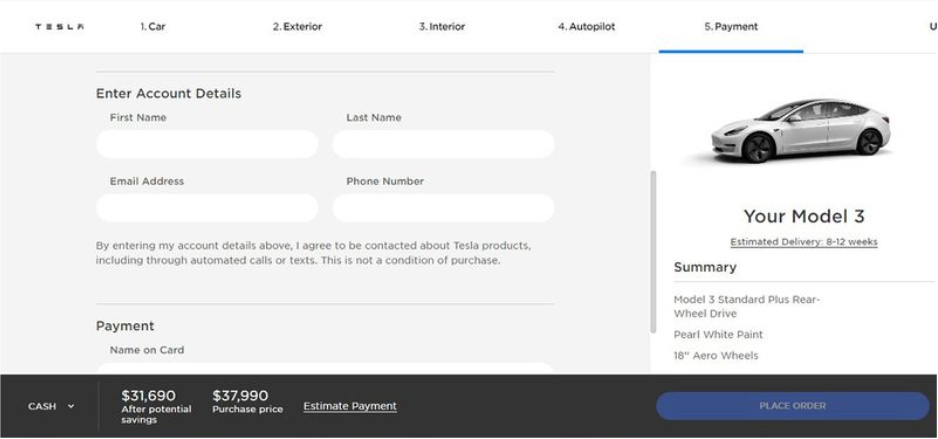
Task: Focus the Name on Card field
Action: [x=325, y=368]
